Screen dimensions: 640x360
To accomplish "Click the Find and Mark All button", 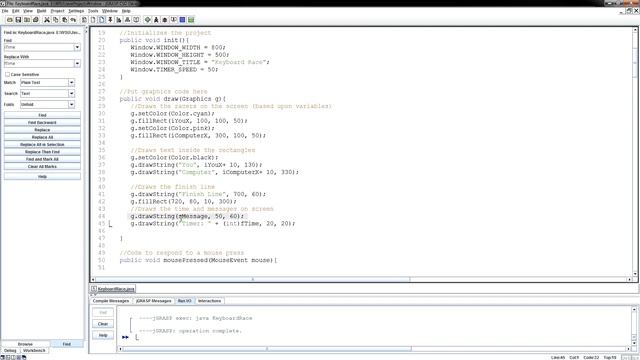I will (42, 160).
